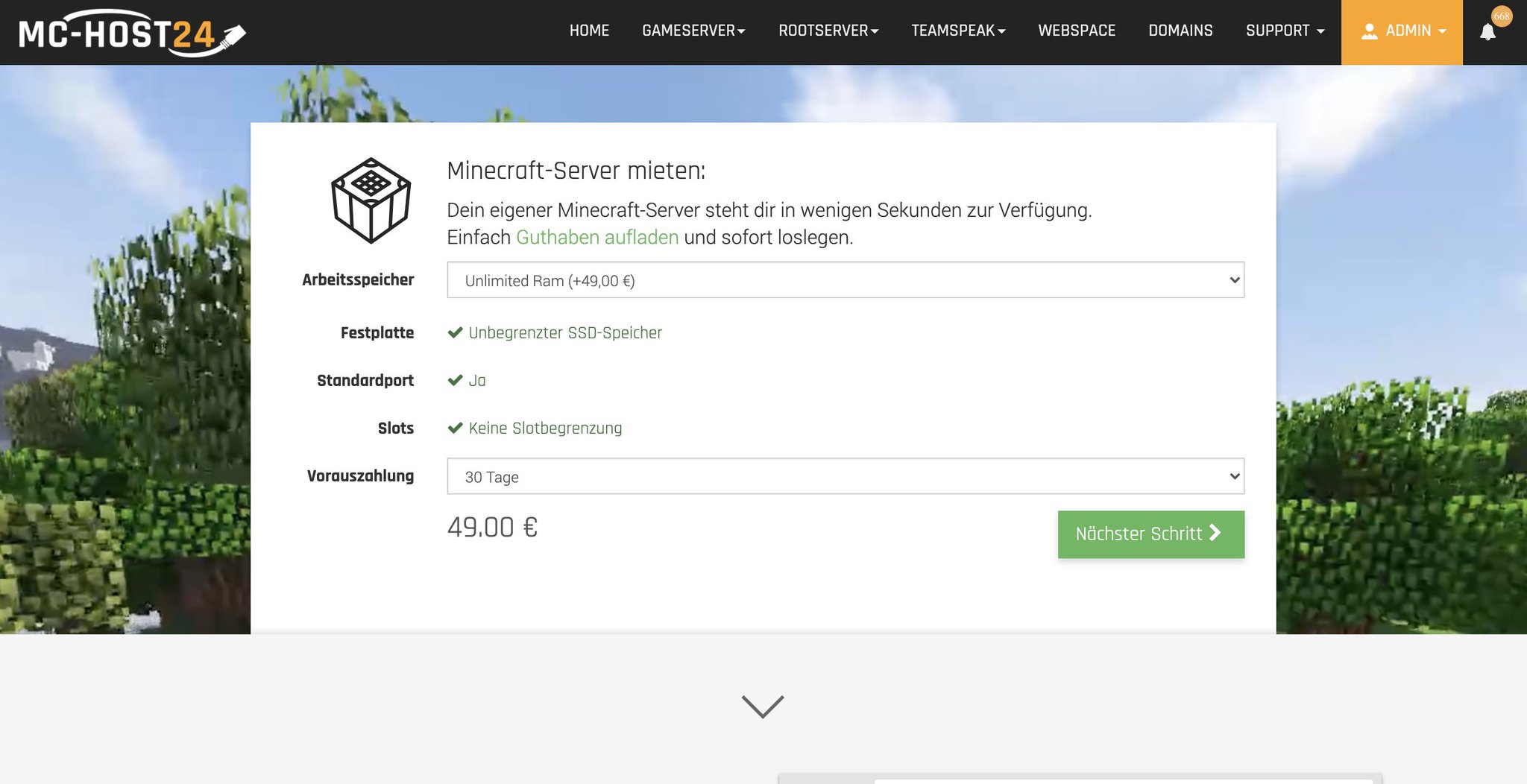Expand the TEAMSPEAK menu
Screen dimensions: 1527x784
[958, 31]
